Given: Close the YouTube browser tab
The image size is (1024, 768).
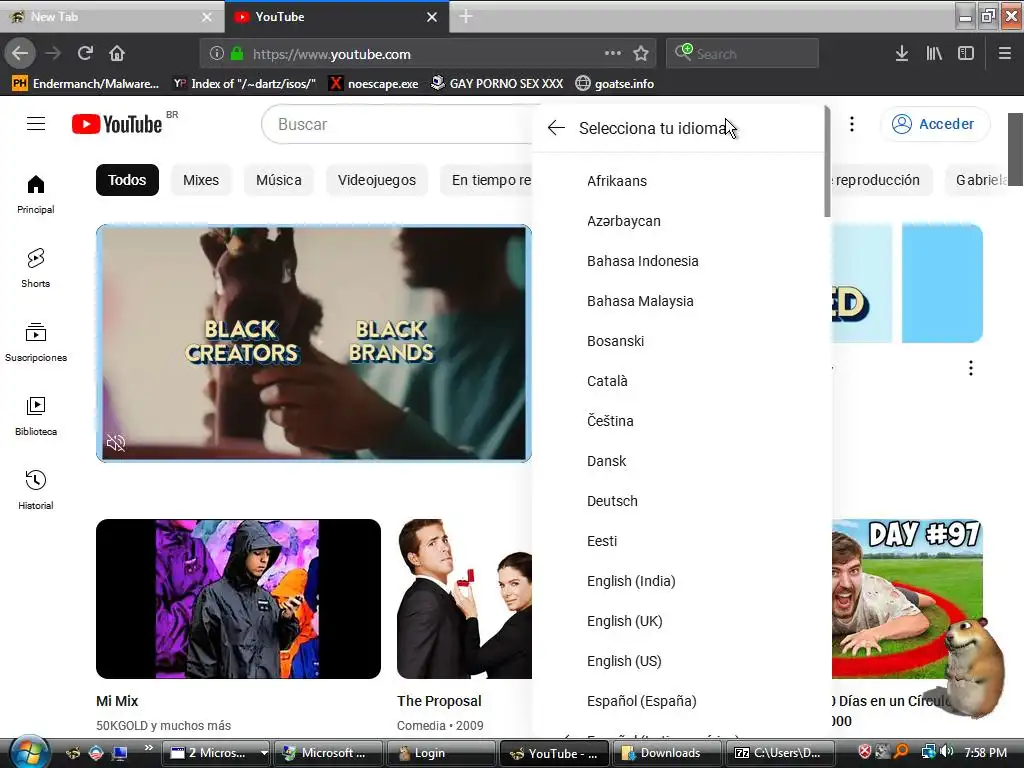Looking at the screenshot, I should click(x=432, y=17).
